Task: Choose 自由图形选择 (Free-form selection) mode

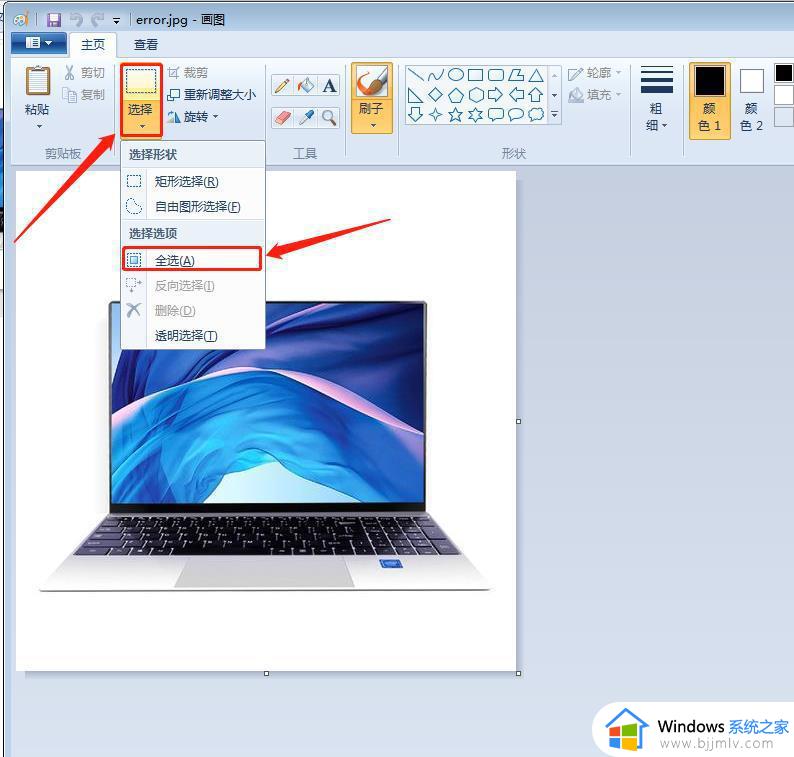Action: pos(197,207)
